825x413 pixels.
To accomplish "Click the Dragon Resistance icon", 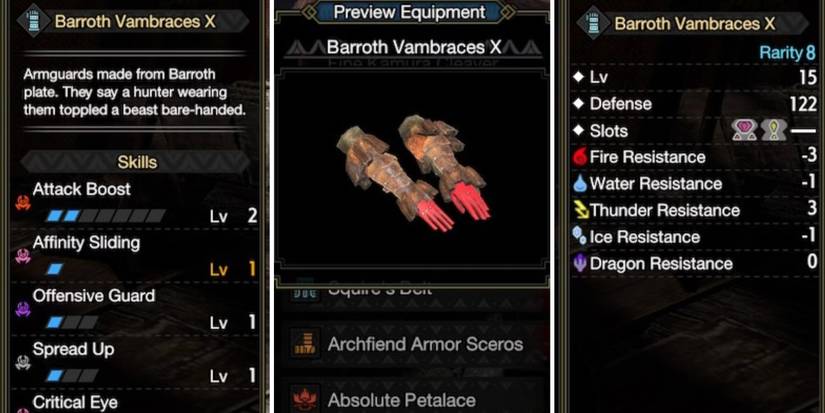I will click(x=580, y=264).
